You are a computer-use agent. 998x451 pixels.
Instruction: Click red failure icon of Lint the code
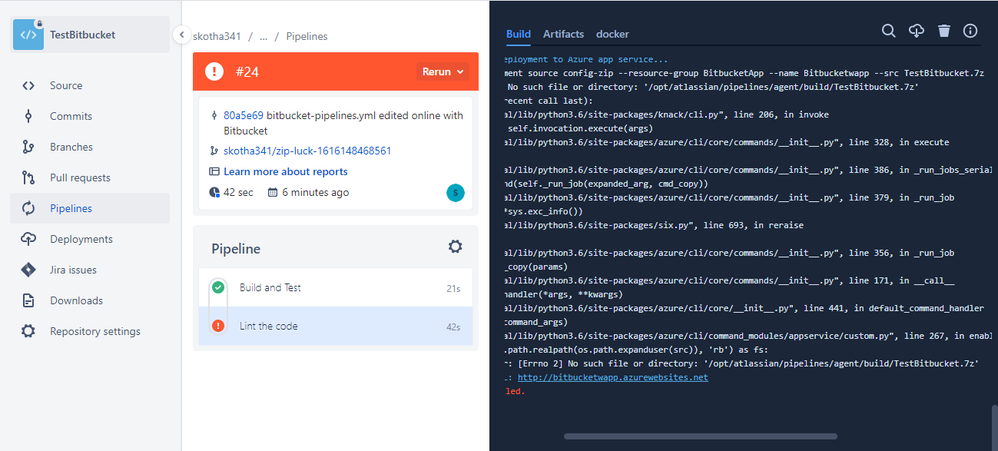click(218, 326)
